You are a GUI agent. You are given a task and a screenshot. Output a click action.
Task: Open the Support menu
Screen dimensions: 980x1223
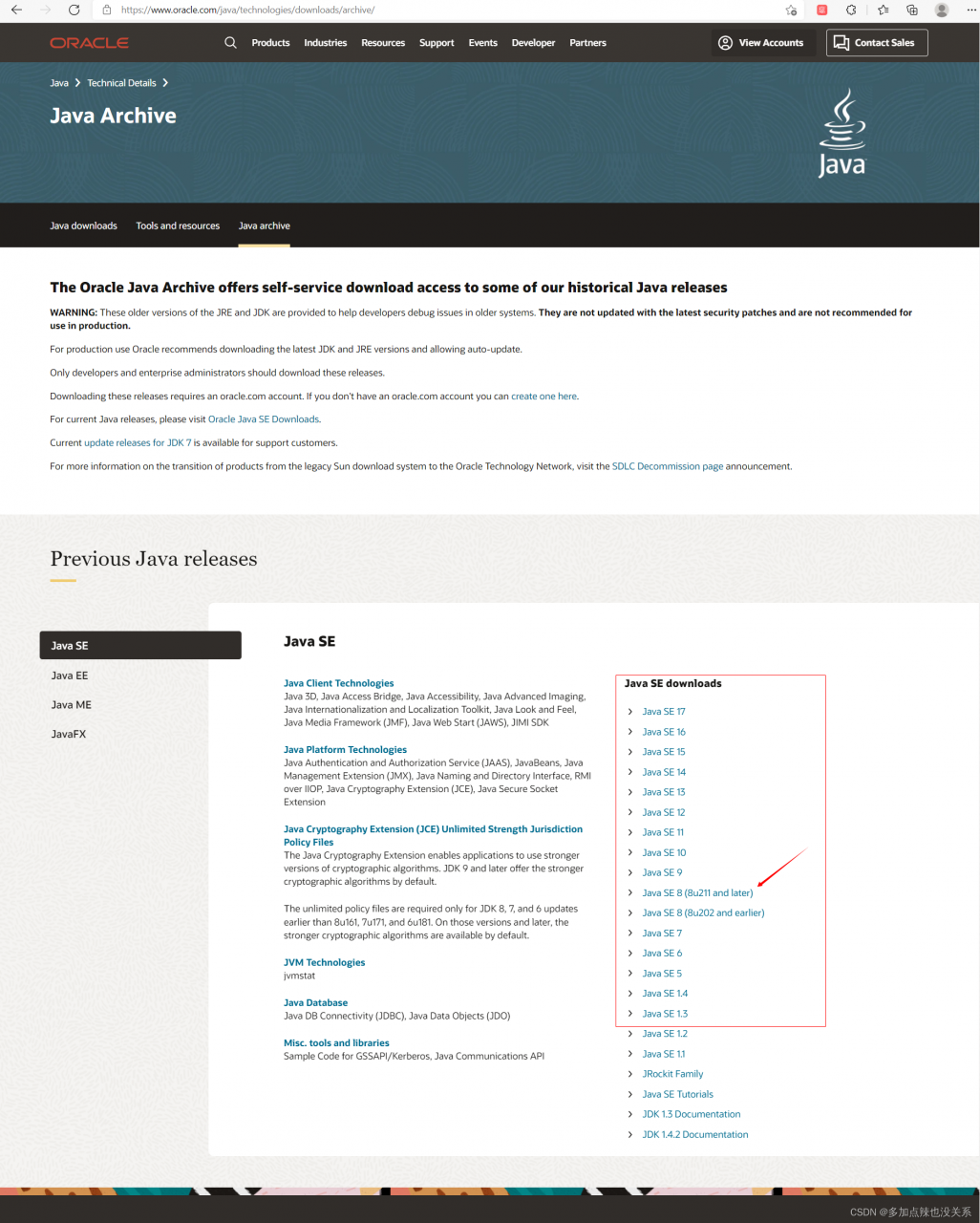[x=437, y=43]
